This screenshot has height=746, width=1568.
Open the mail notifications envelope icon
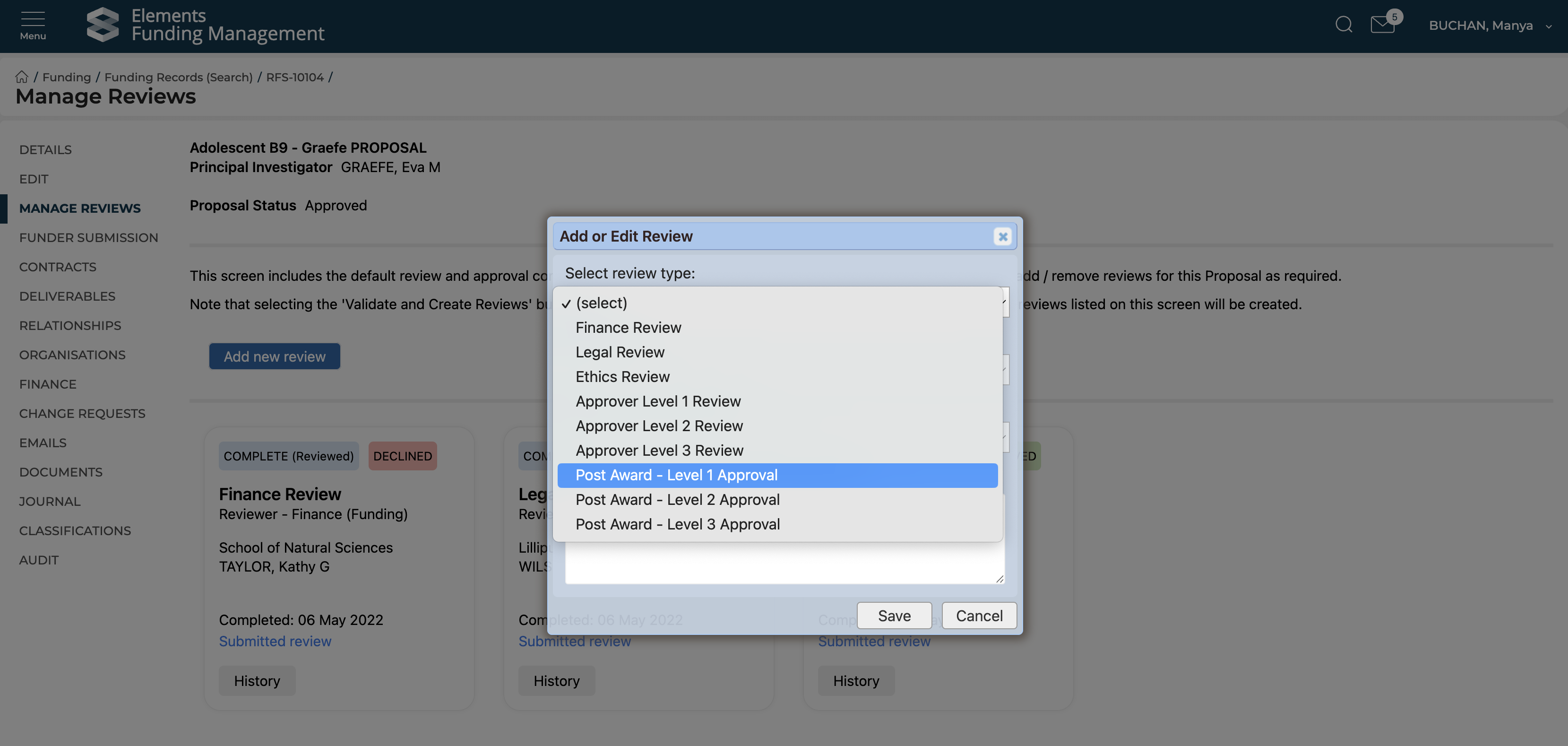pyautogui.click(x=1382, y=25)
